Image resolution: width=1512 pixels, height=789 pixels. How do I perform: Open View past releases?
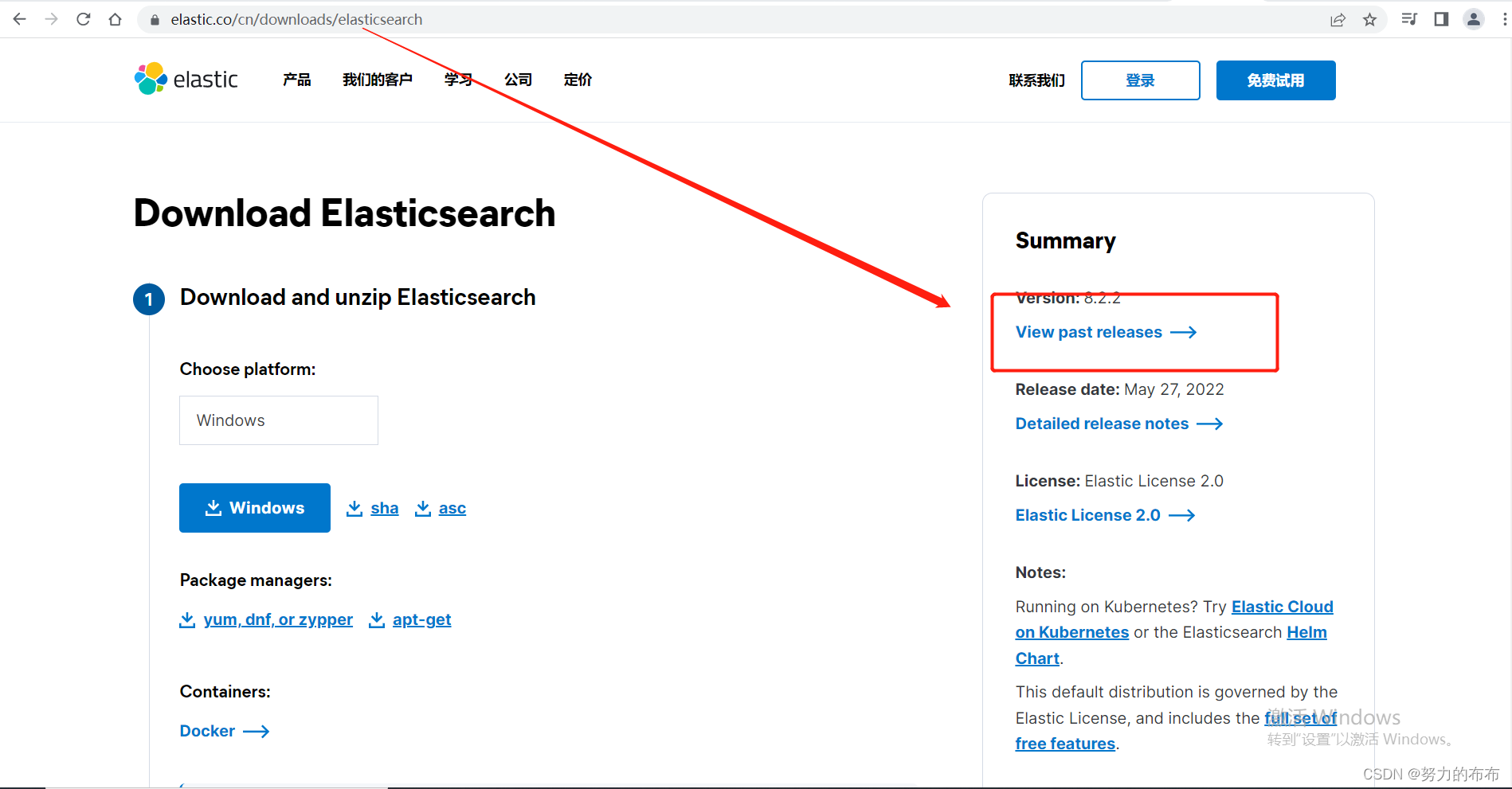[1089, 332]
